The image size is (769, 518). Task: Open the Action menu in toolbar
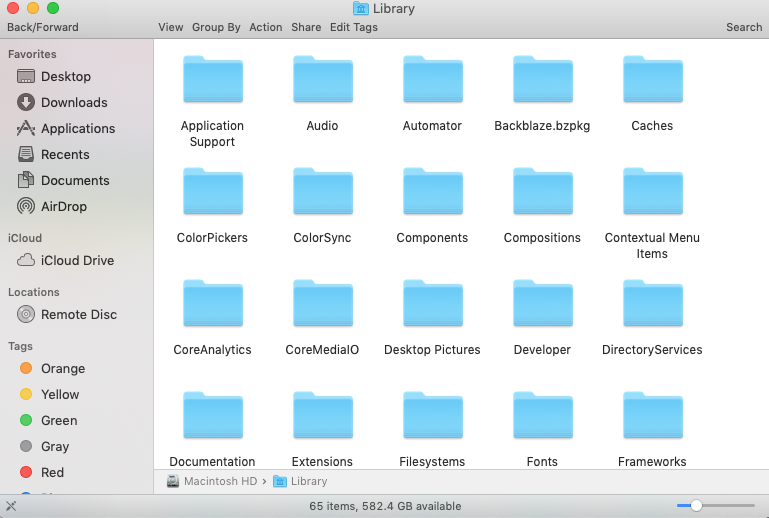tap(266, 27)
